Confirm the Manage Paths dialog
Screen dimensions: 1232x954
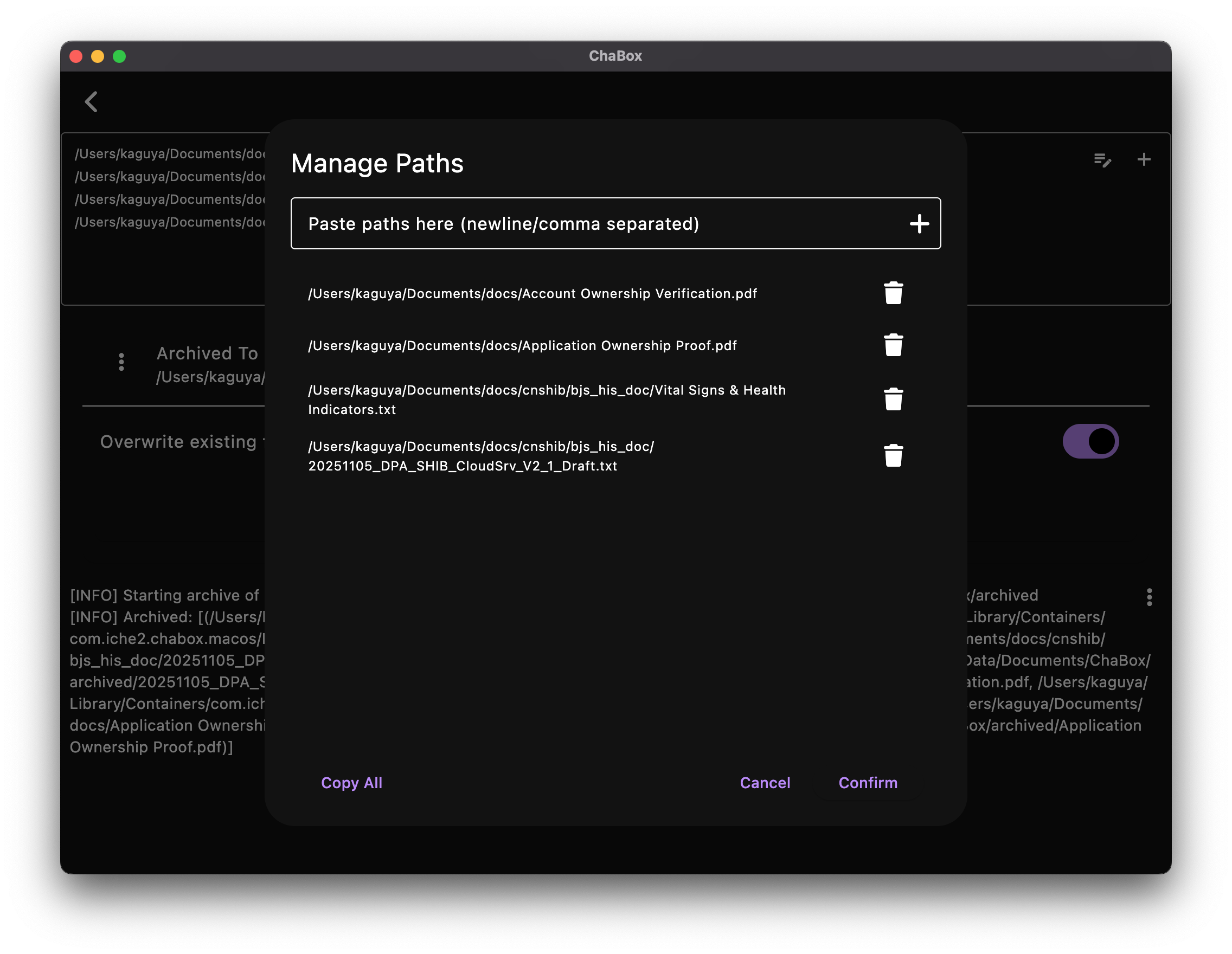tap(868, 783)
